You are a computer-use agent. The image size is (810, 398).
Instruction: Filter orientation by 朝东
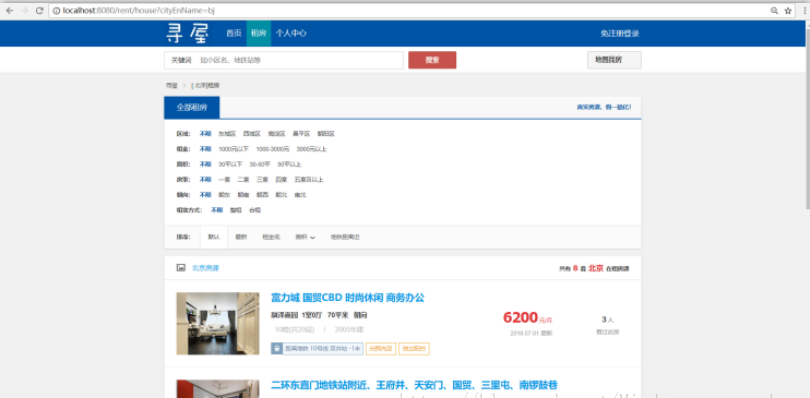[x=224, y=195]
